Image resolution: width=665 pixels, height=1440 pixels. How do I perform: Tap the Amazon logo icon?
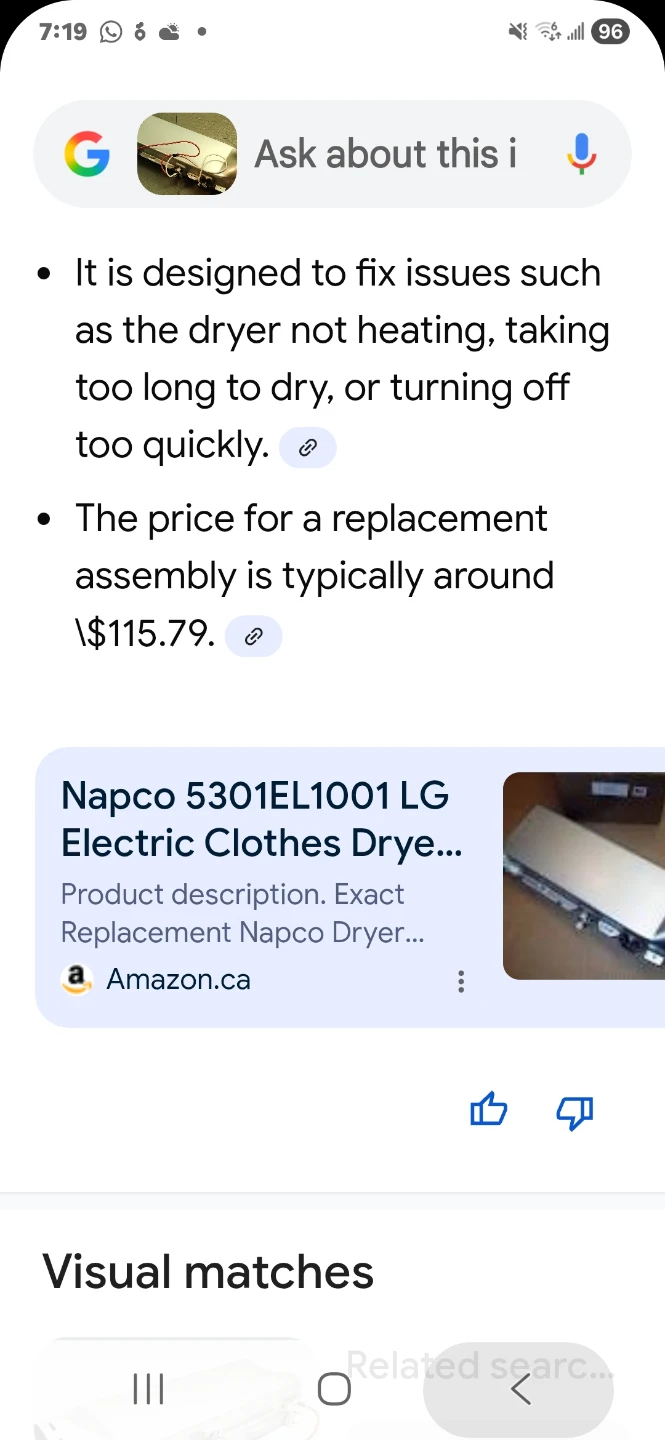(x=77, y=979)
